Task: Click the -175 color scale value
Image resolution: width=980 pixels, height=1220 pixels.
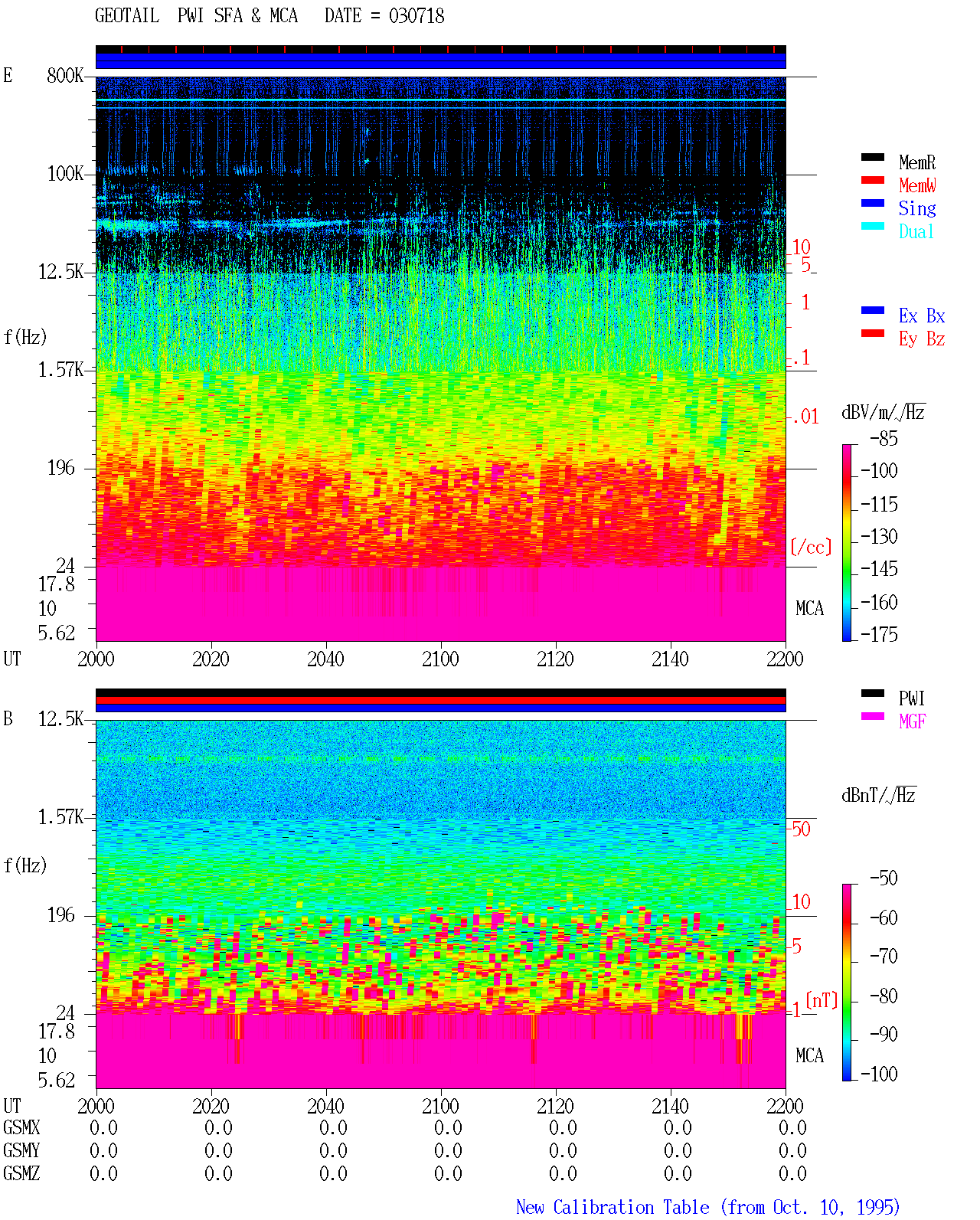Action: point(879,634)
